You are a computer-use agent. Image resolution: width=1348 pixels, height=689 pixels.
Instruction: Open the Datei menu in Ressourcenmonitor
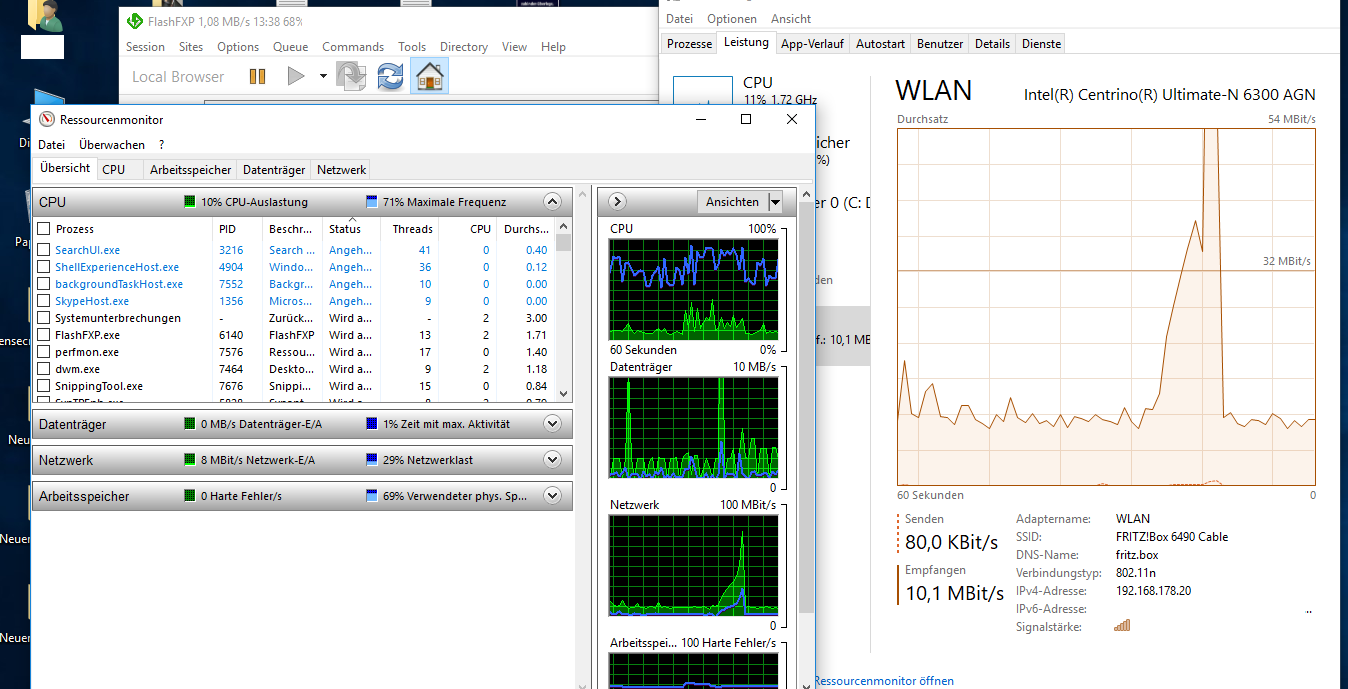pos(51,145)
